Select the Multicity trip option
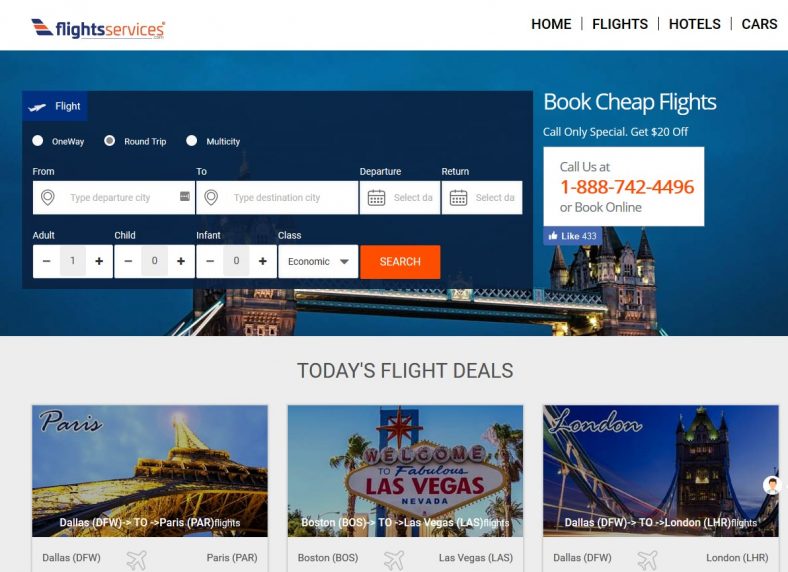The image size is (788, 572). pos(191,141)
